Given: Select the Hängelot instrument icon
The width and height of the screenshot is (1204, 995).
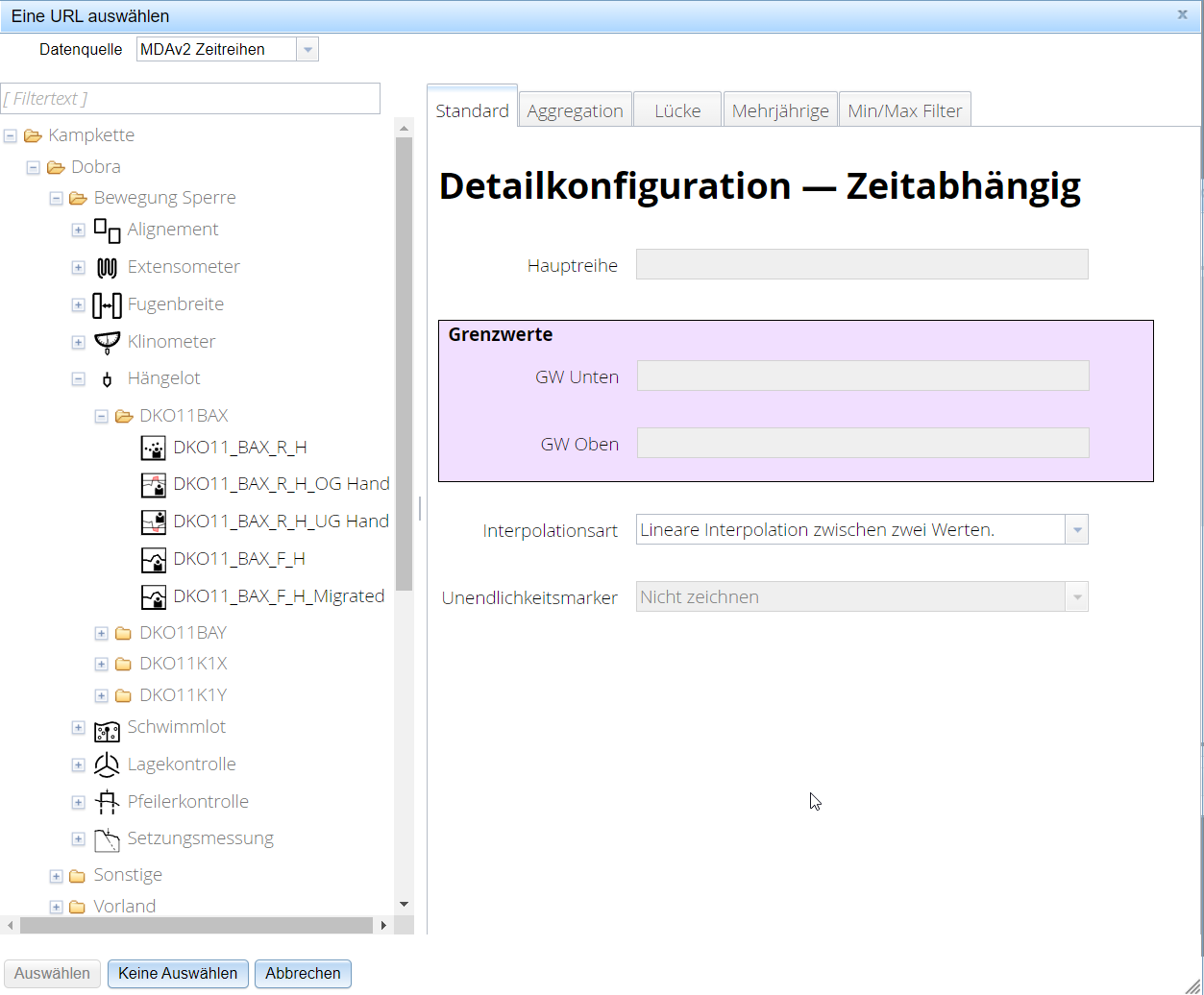Looking at the screenshot, I should tap(107, 378).
